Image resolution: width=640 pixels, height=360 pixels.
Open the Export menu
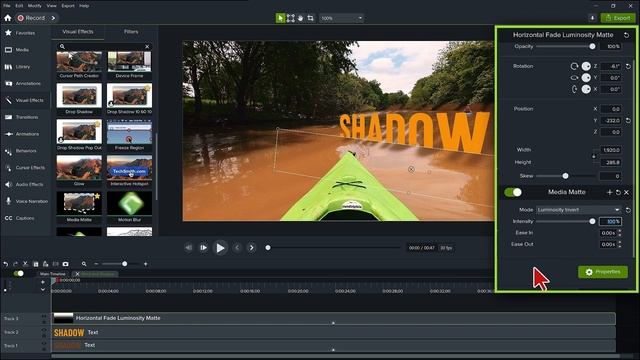point(68,6)
